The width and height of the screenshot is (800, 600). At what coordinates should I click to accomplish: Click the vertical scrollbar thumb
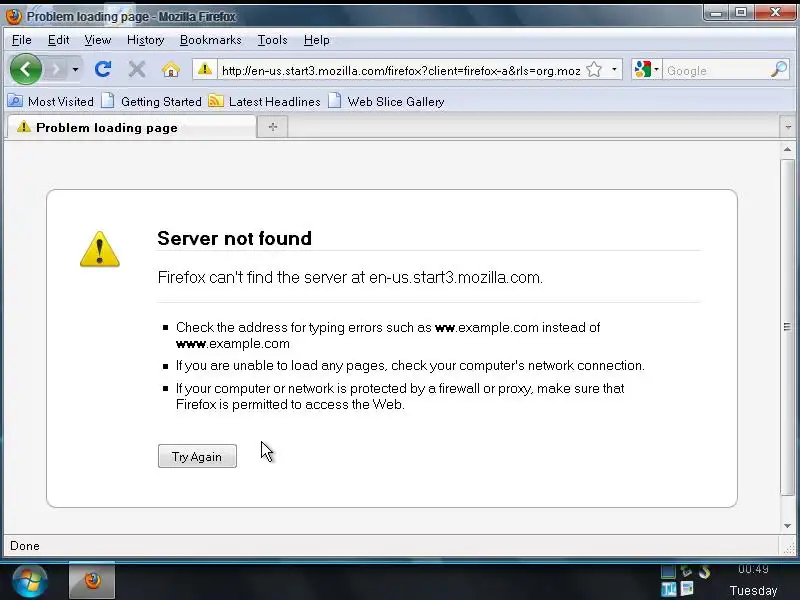pos(787,327)
